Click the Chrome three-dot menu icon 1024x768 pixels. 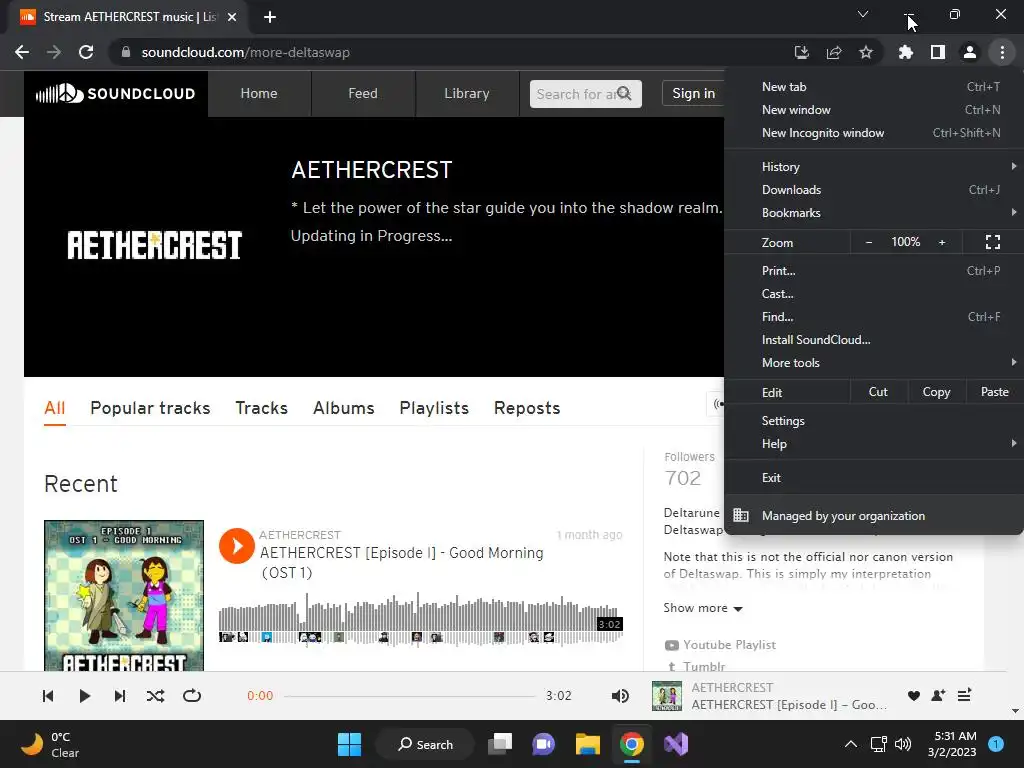[1002, 52]
